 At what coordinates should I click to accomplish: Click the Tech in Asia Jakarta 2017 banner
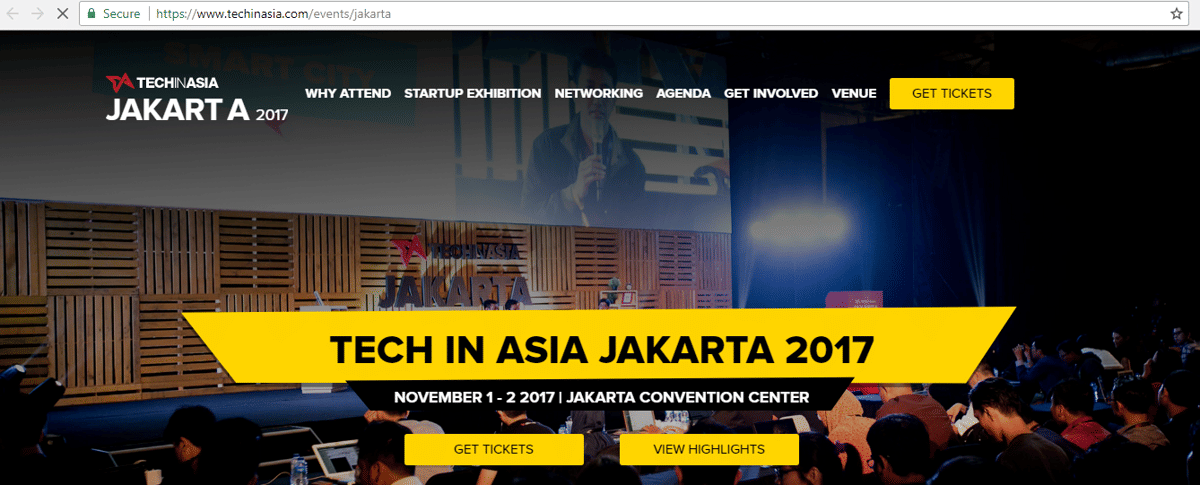pos(601,348)
